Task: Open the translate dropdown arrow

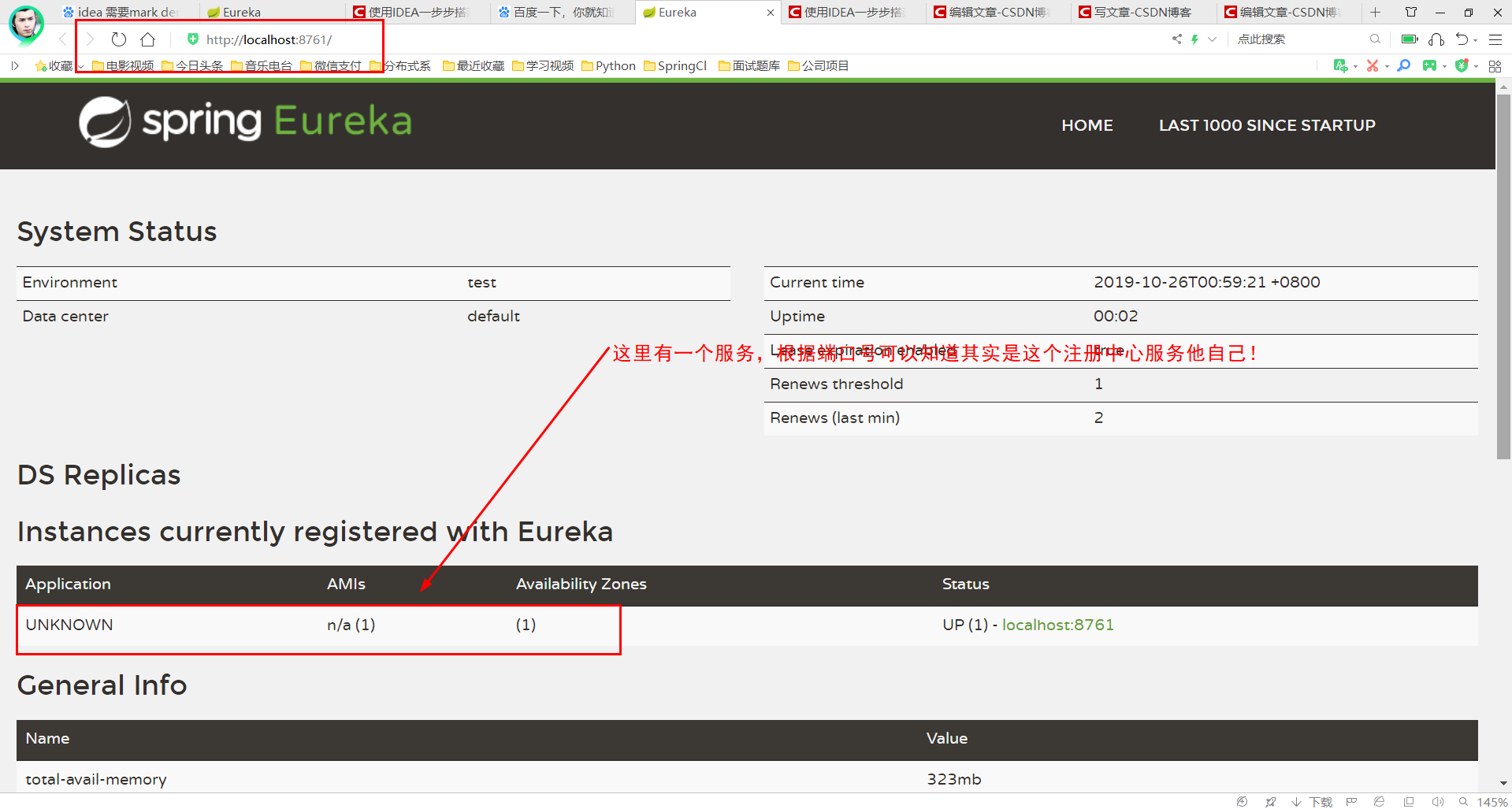Action: click(1355, 66)
